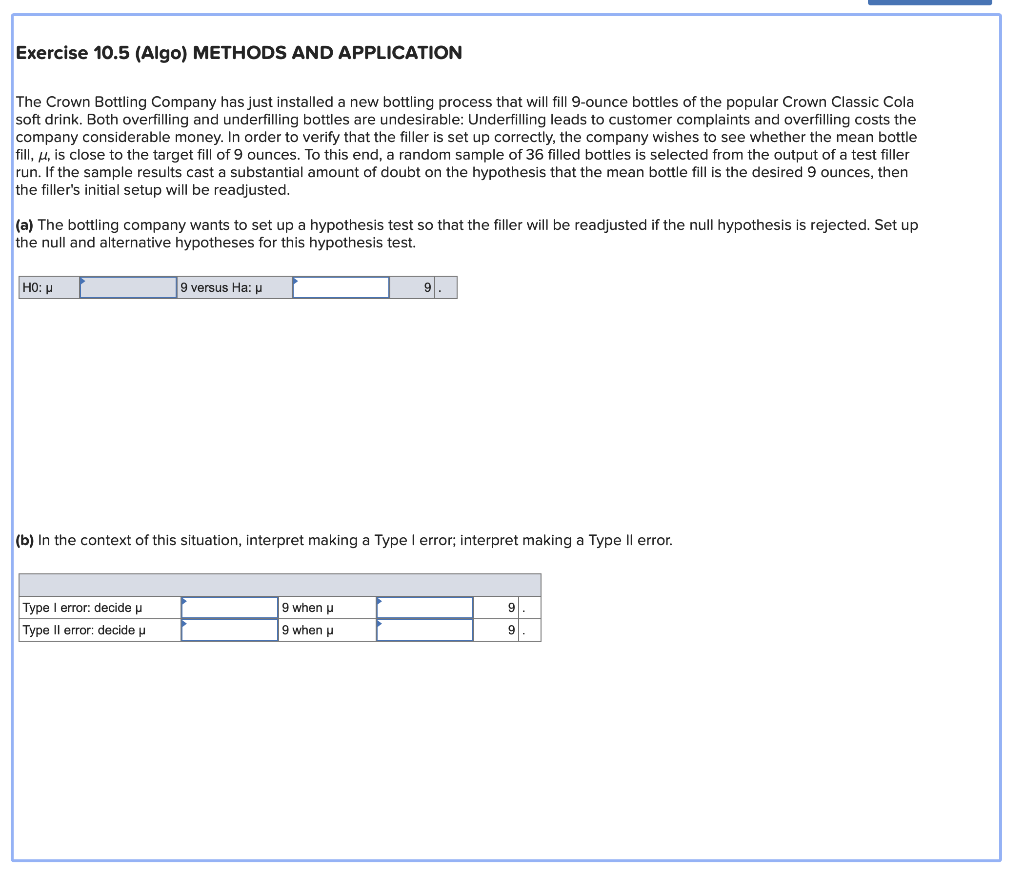The image size is (1024, 874).
Task: Open the Type I error first dropdown
Action: [x=229, y=606]
